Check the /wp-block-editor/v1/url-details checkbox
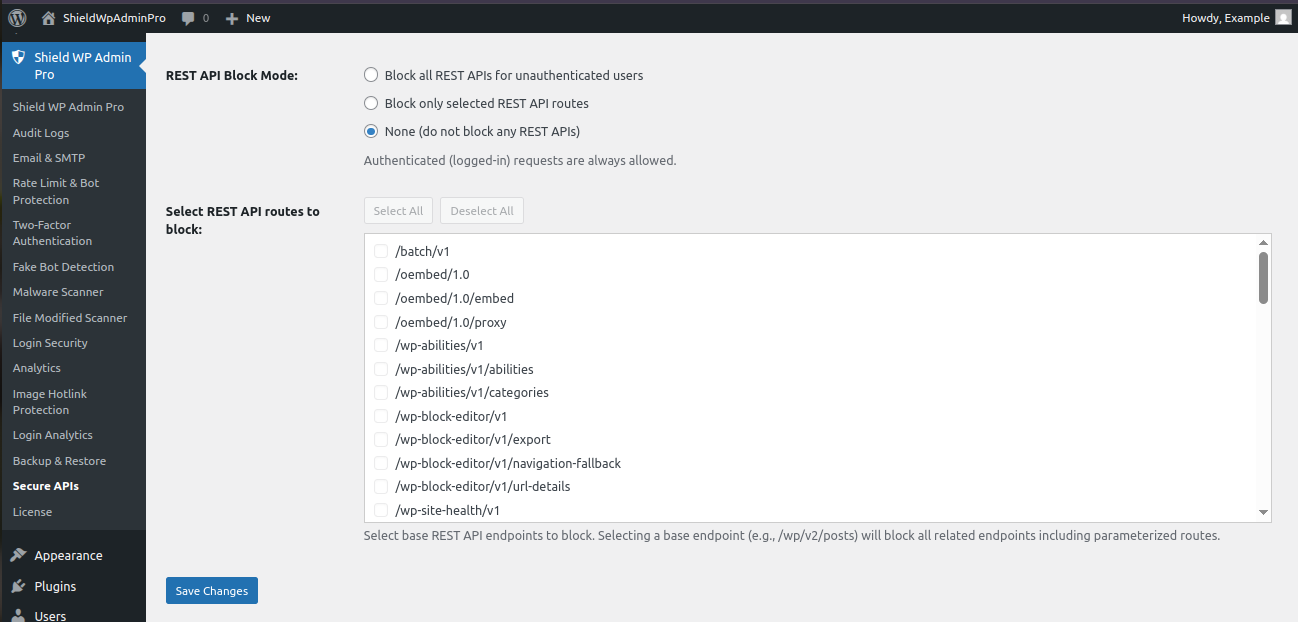Viewport: 1298px width, 622px height. [381, 486]
